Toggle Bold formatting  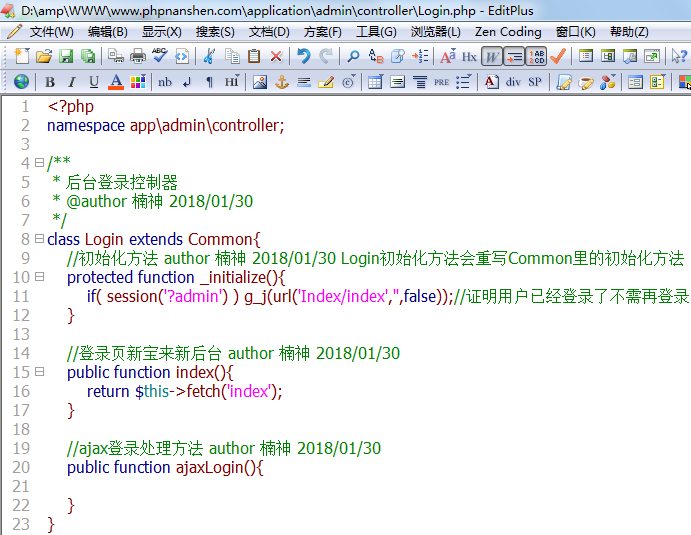tap(50, 82)
